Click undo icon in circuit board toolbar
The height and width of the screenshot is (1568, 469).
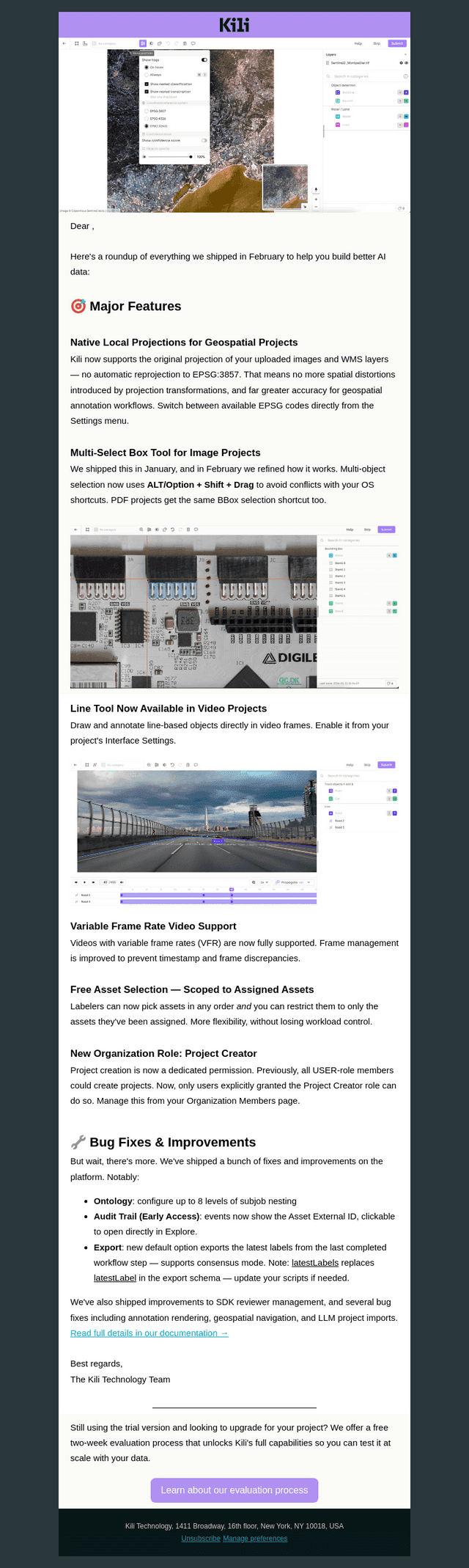[172, 529]
